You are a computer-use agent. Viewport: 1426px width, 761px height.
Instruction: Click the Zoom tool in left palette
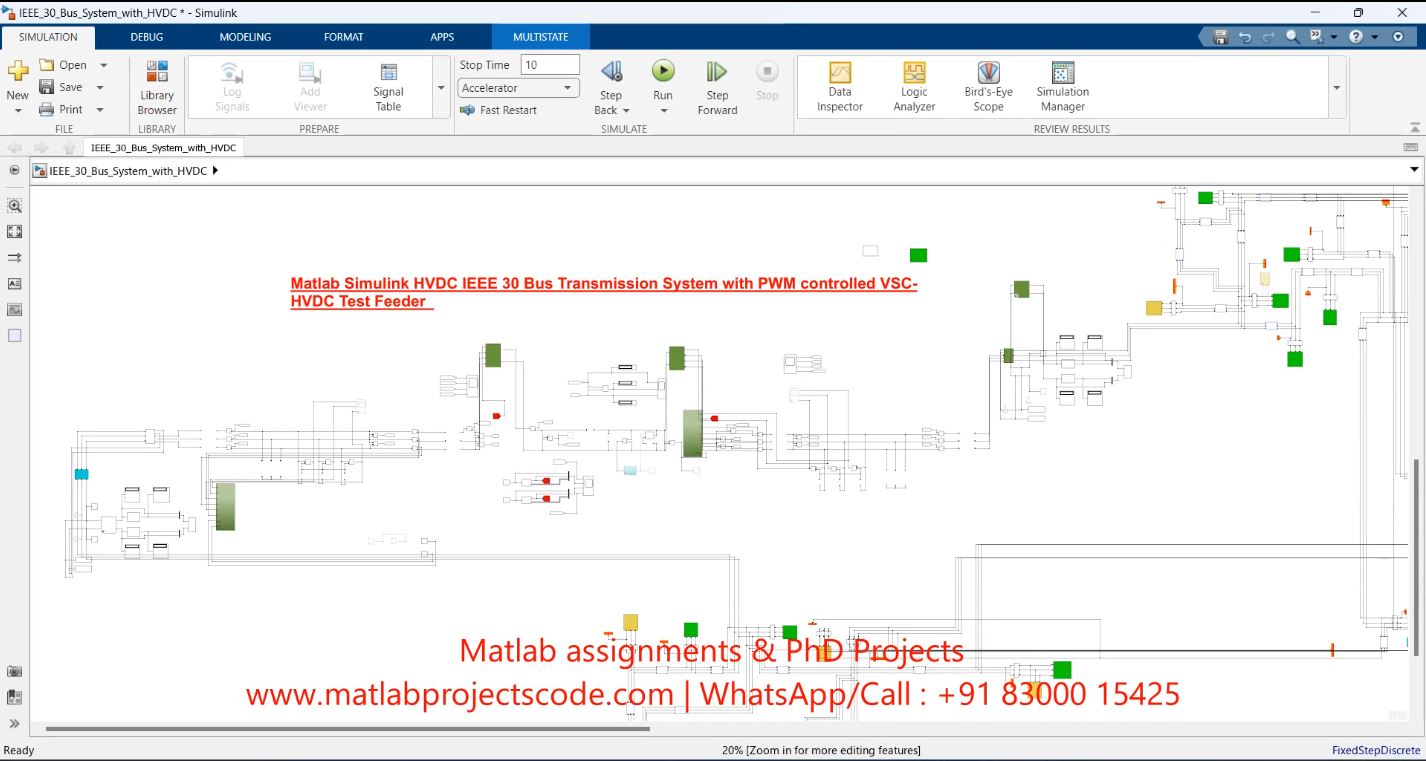14,205
